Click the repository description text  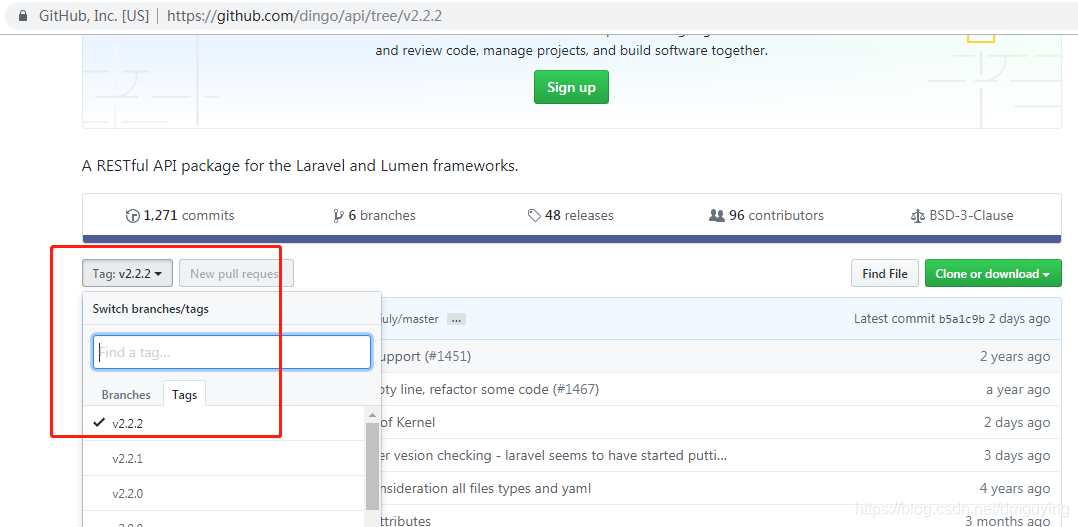(x=300, y=166)
